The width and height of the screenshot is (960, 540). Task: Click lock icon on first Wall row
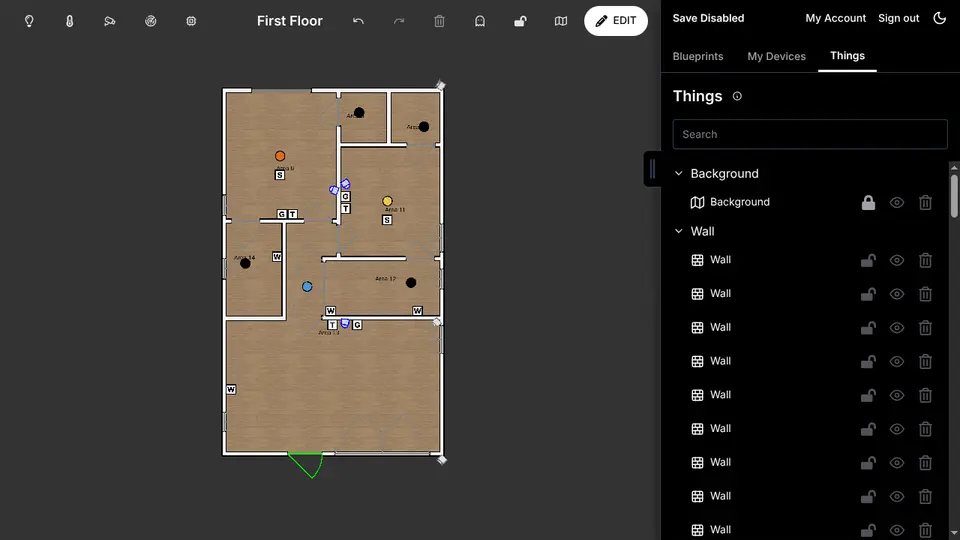tap(868, 260)
